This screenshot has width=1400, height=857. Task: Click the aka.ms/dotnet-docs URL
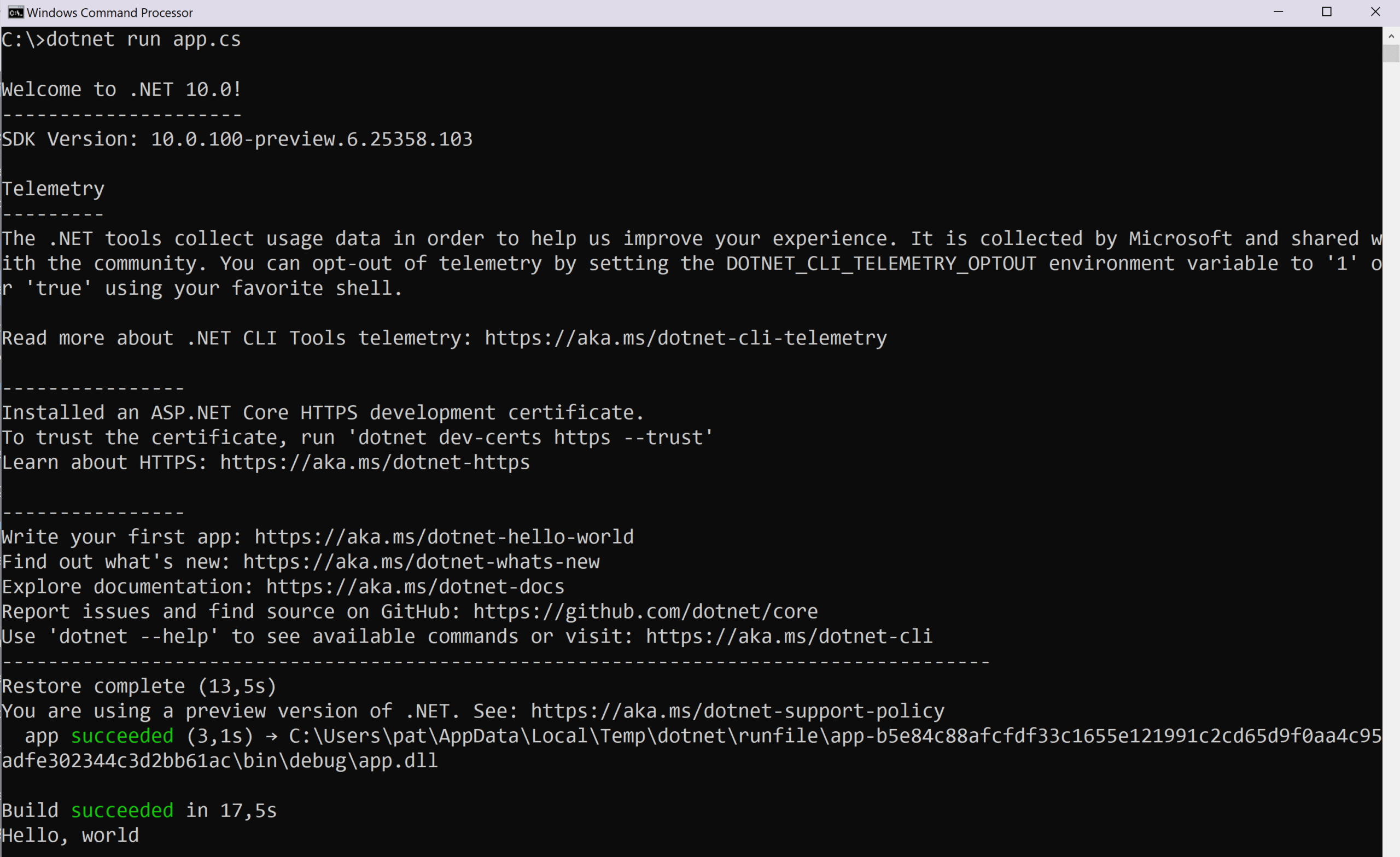click(415, 586)
